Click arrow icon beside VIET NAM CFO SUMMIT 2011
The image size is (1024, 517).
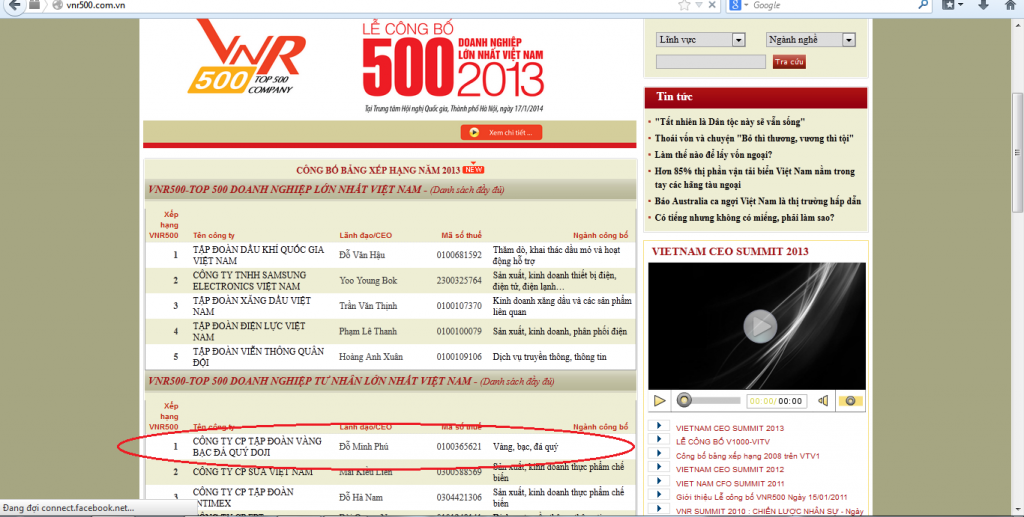(x=659, y=481)
